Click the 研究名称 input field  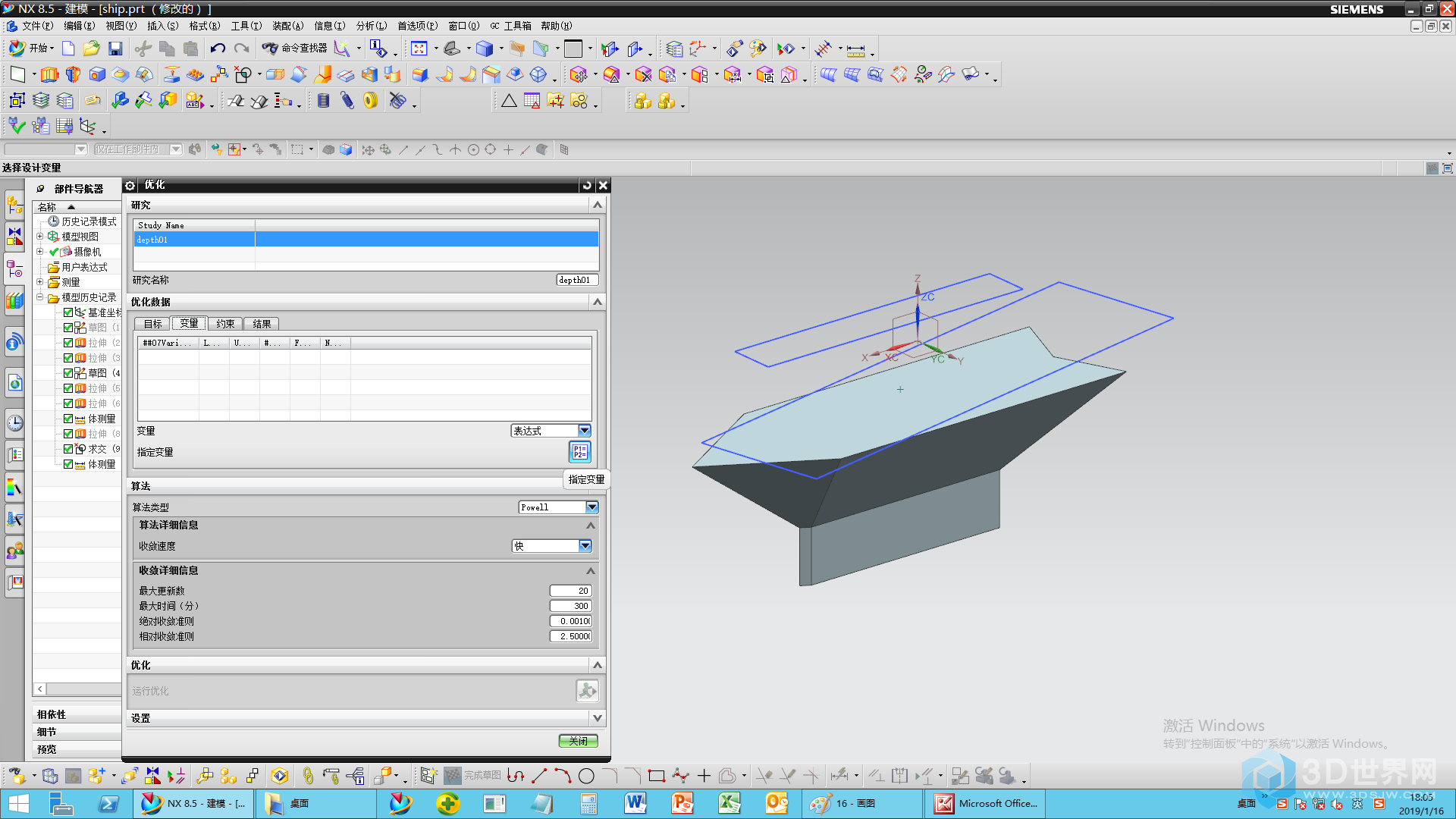[577, 280]
